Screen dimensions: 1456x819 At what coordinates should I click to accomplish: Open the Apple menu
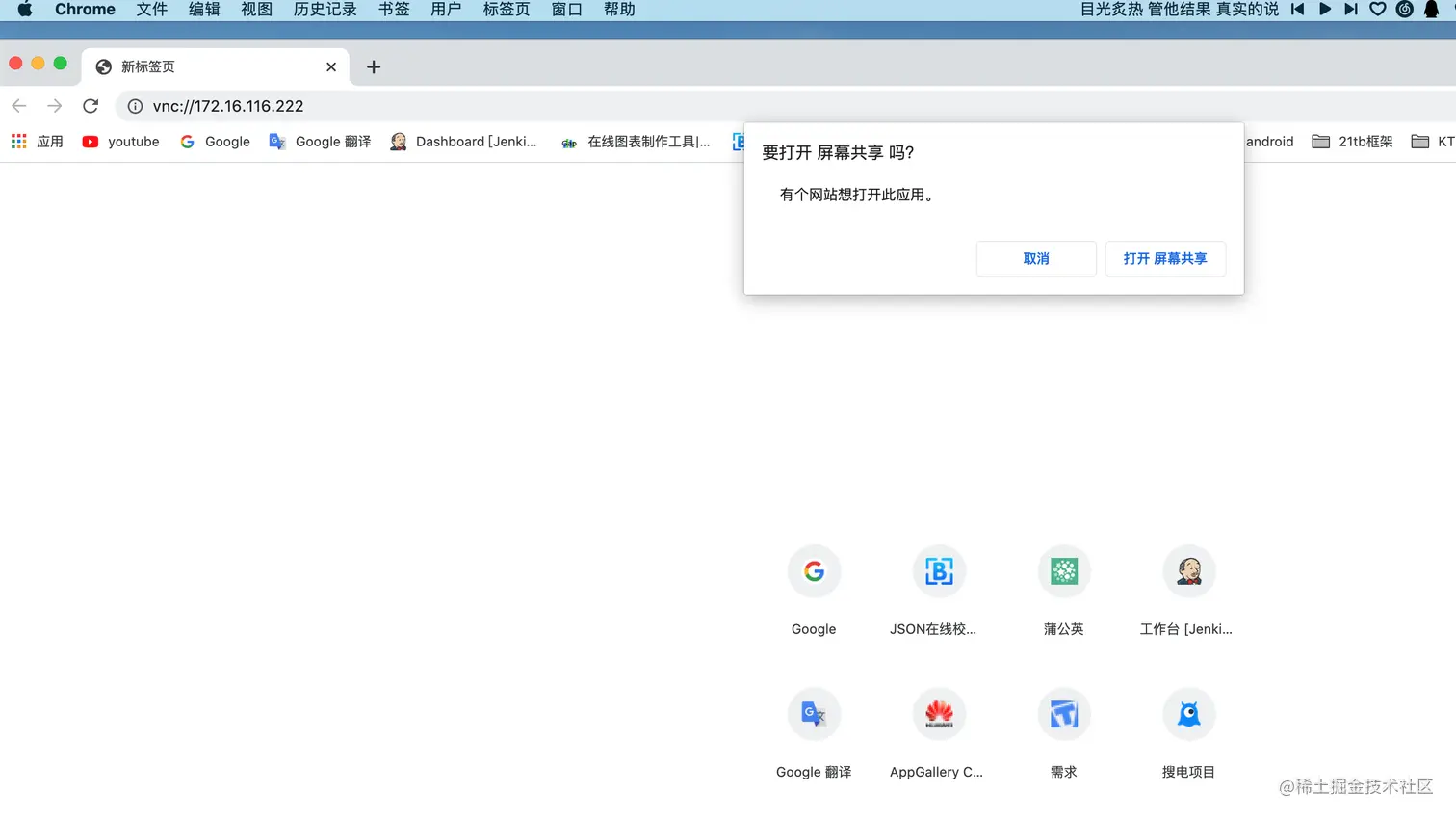[25, 10]
